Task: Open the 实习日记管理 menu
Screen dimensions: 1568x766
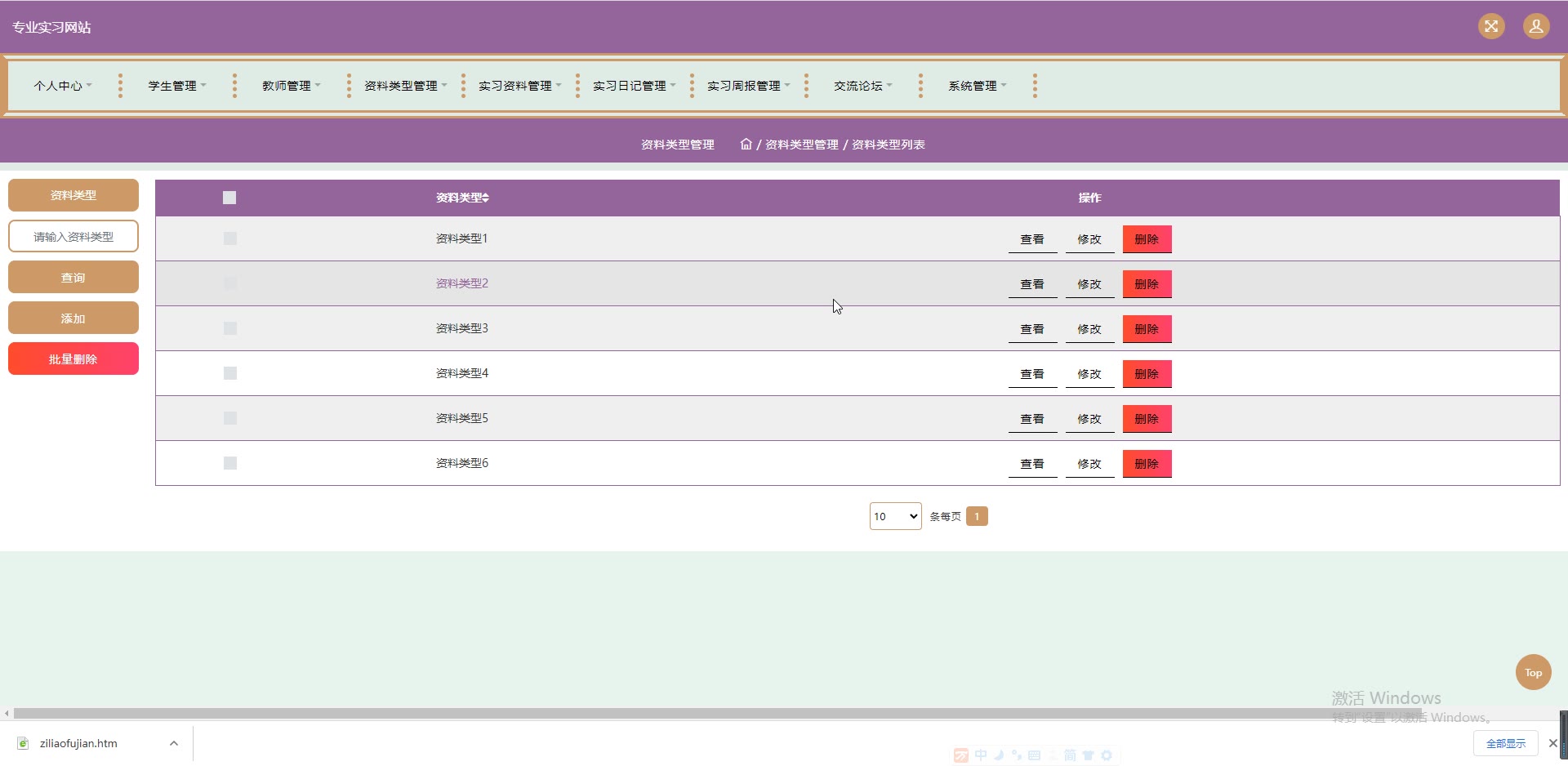Action: click(x=634, y=86)
